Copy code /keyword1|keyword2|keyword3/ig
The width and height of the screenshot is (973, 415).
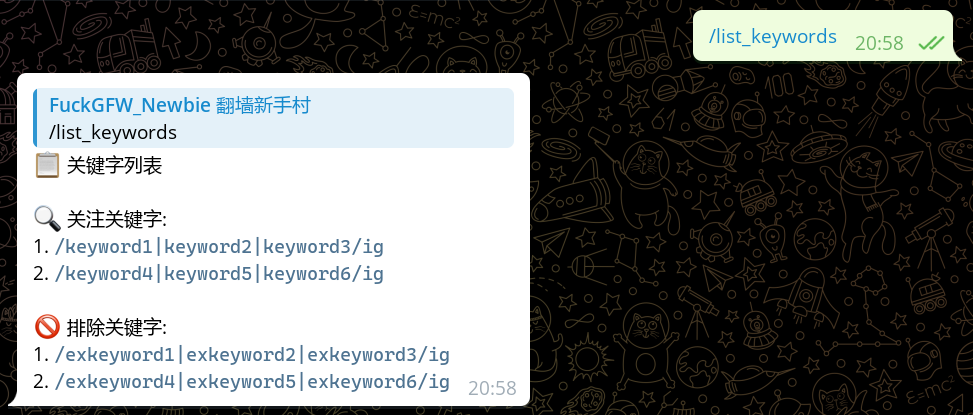[x=219, y=247]
